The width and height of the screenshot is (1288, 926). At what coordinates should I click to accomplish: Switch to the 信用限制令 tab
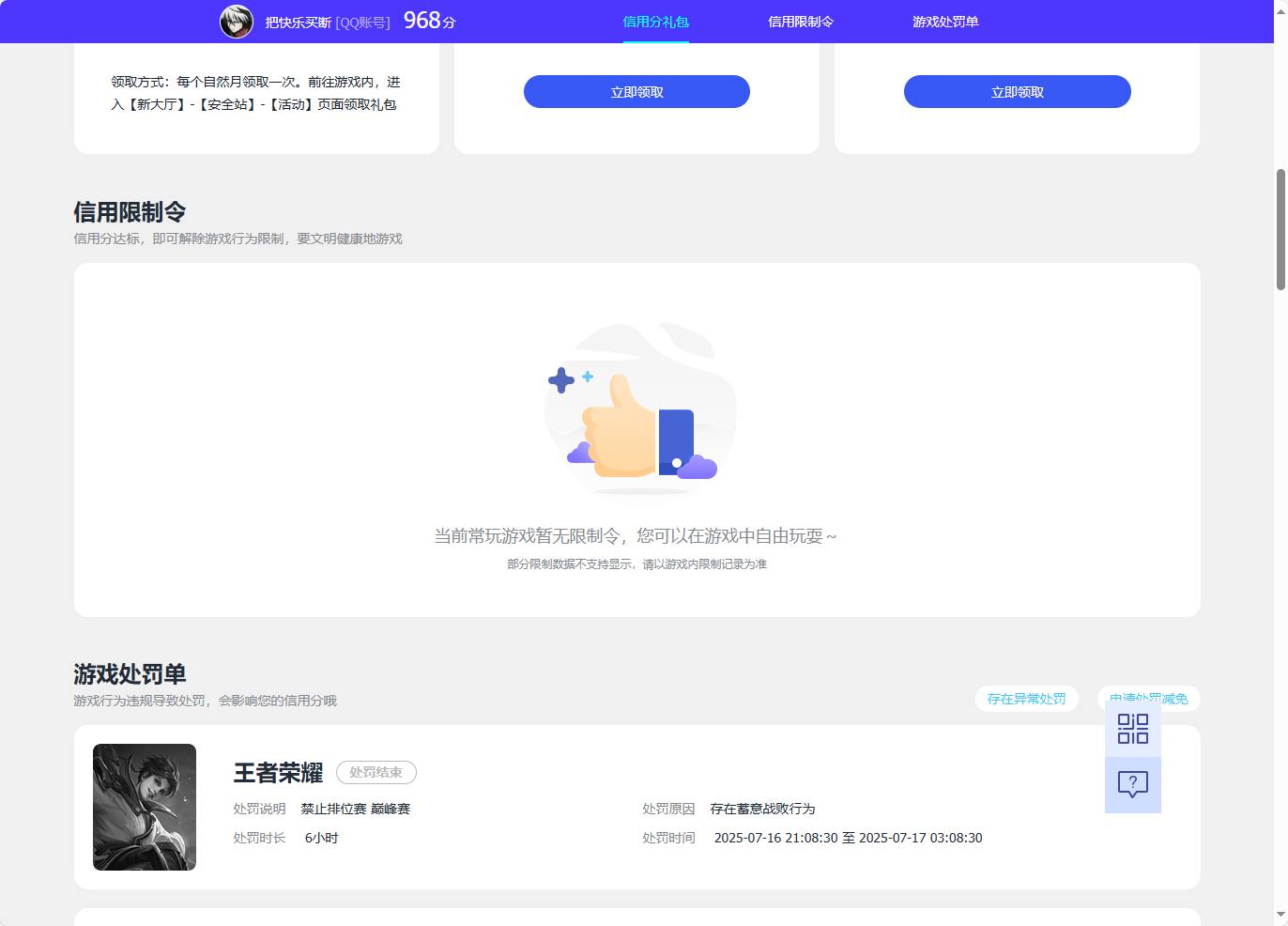pos(799,21)
